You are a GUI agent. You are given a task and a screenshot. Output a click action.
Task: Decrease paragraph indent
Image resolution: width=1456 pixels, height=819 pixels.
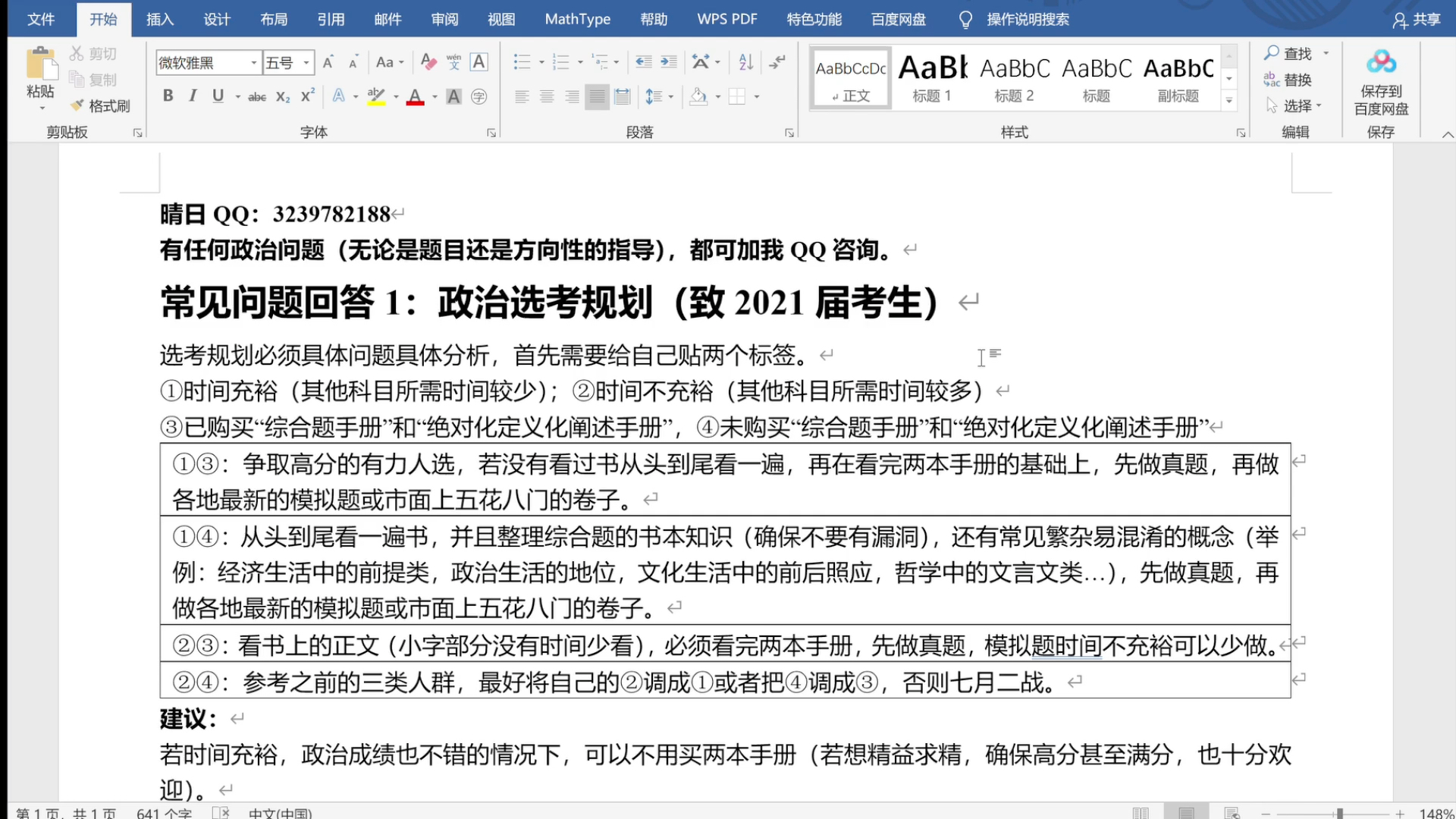click(644, 62)
